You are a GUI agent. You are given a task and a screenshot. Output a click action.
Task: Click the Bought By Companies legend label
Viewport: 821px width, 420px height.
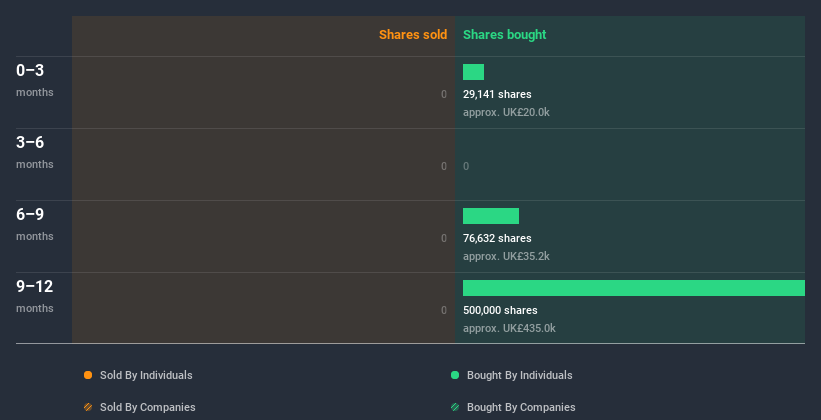coord(521,407)
